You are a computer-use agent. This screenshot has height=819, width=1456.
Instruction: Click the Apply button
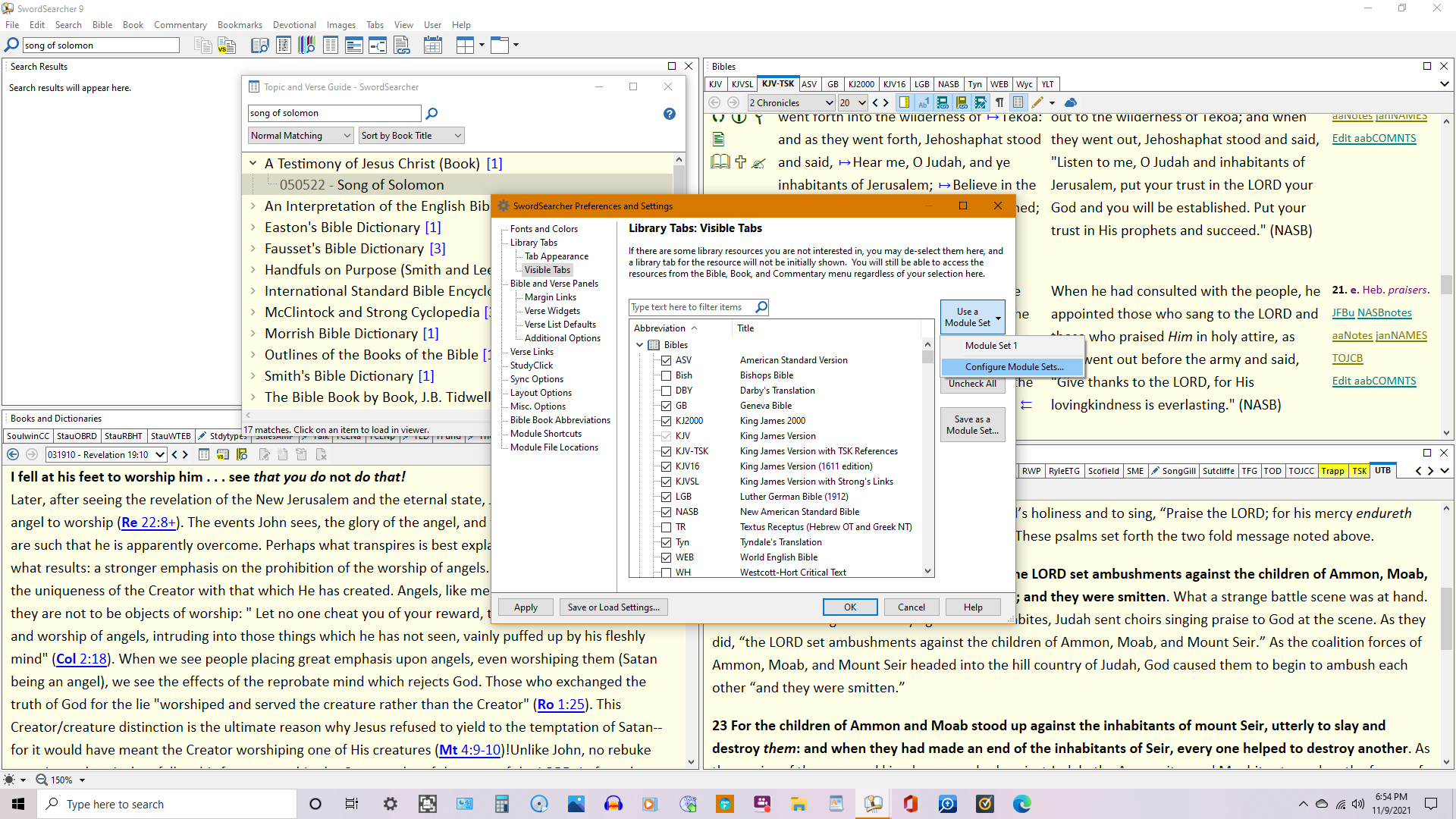point(526,607)
